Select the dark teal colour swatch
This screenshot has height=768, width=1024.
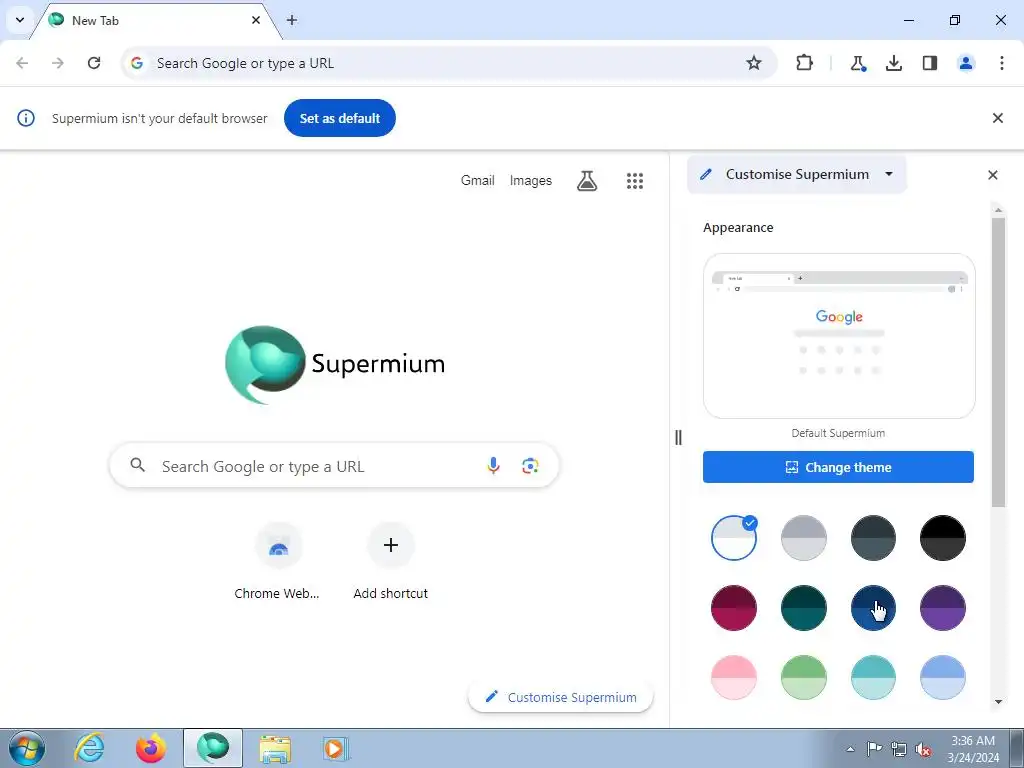coord(804,608)
